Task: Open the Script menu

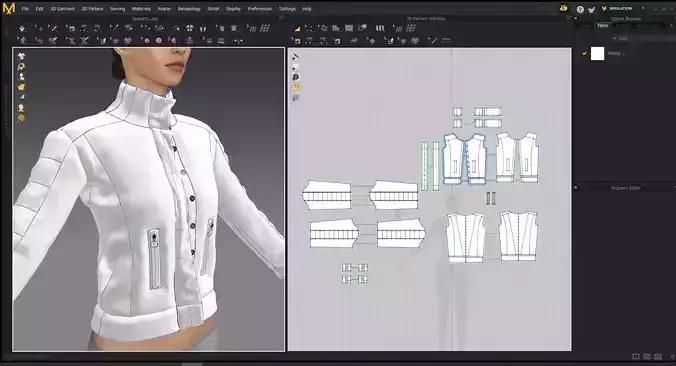Action: [x=213, y=9]
